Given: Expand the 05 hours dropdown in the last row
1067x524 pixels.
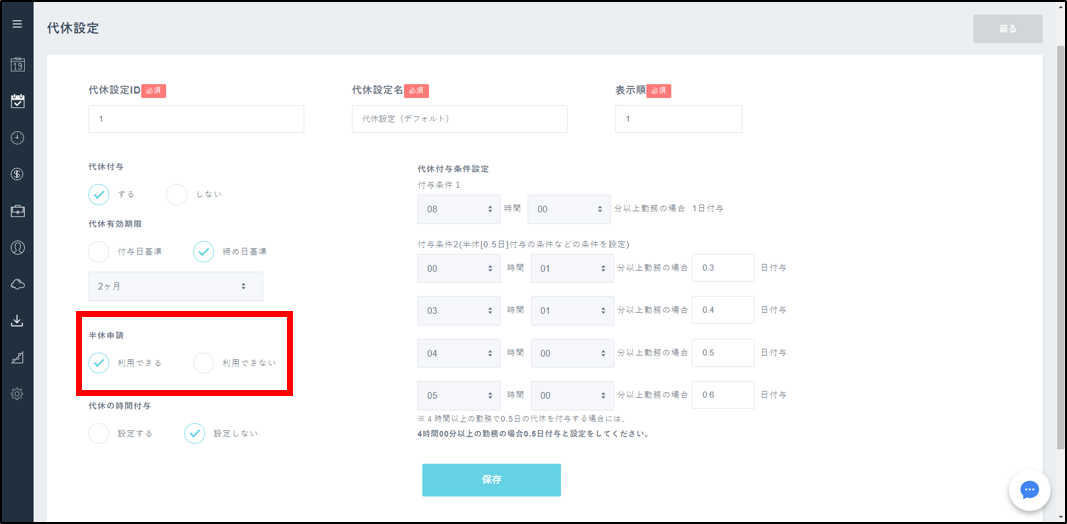Looking at the screenshot, I should point(458,396).
